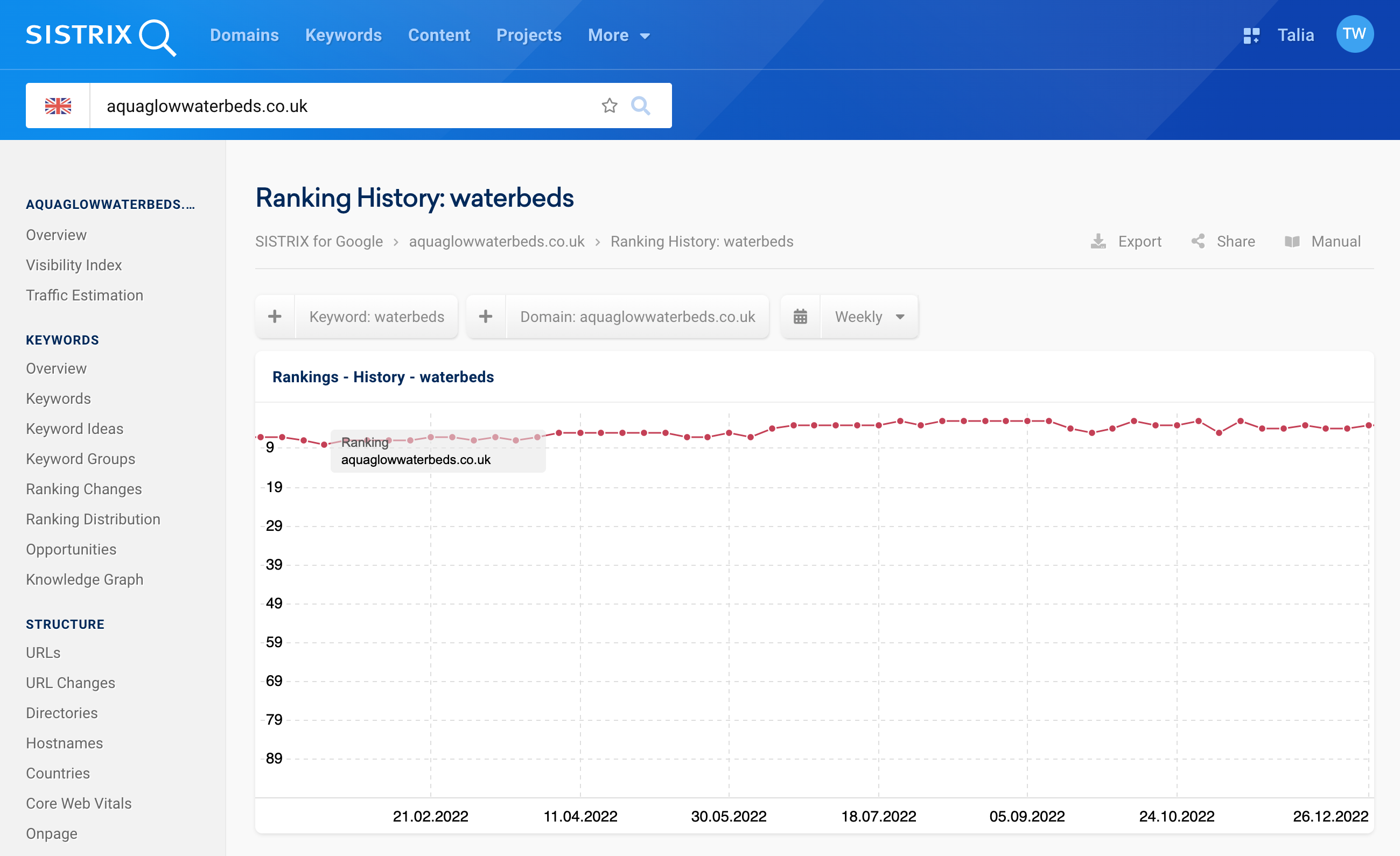Expand the More navigation menu dropdown
This screenshot has width=1400, height=856.
pos(616,35)
